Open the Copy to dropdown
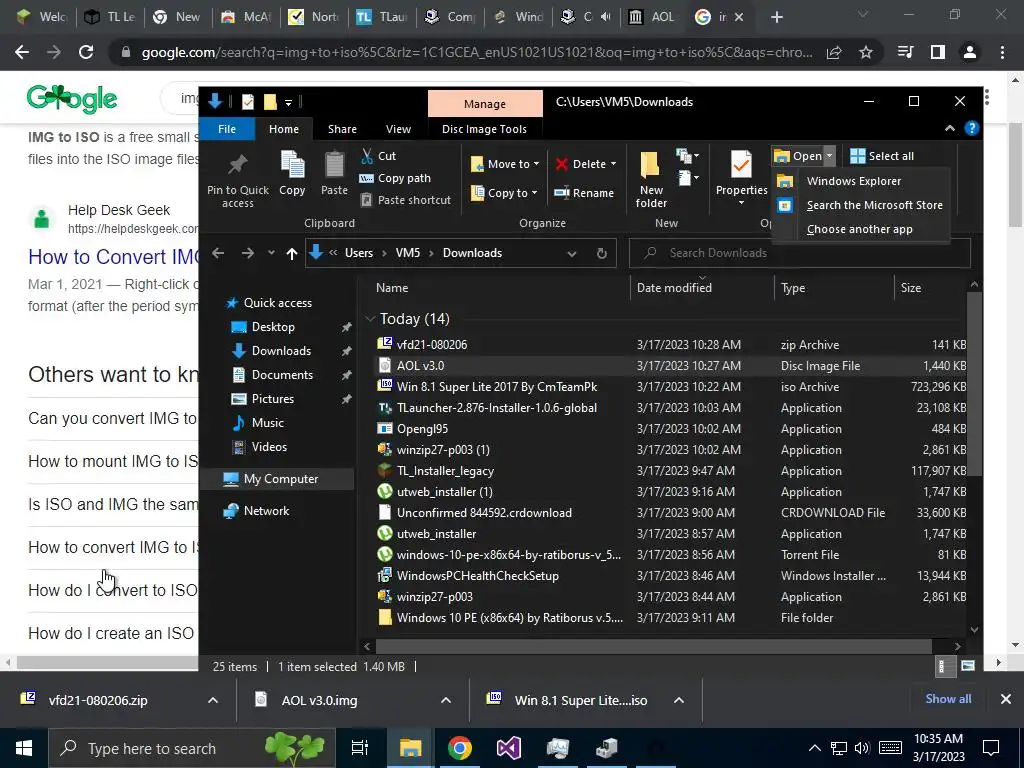Screen dimensions: 1024x768 (x=504, y=193)
